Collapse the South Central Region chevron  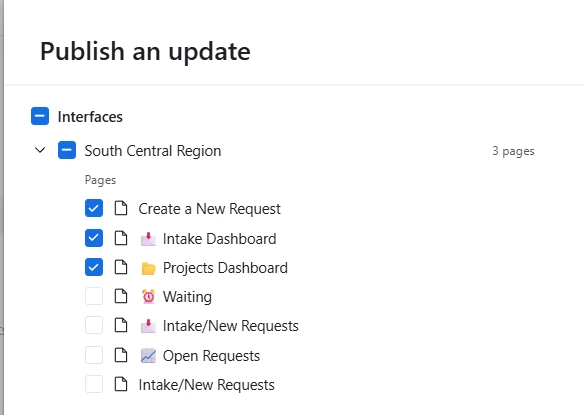(x=40, y=150)
